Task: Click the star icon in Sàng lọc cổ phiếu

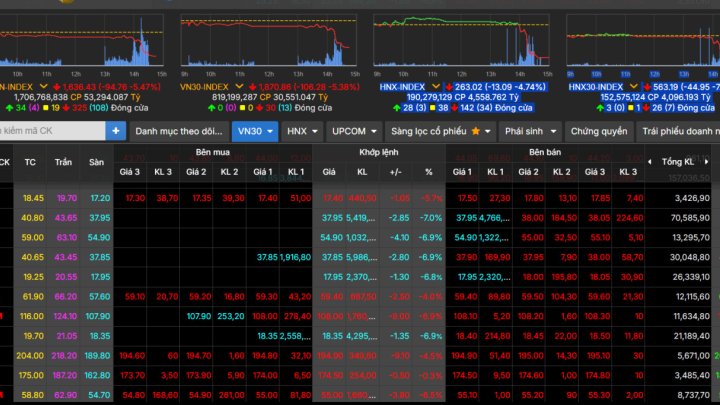Action: 476,131
